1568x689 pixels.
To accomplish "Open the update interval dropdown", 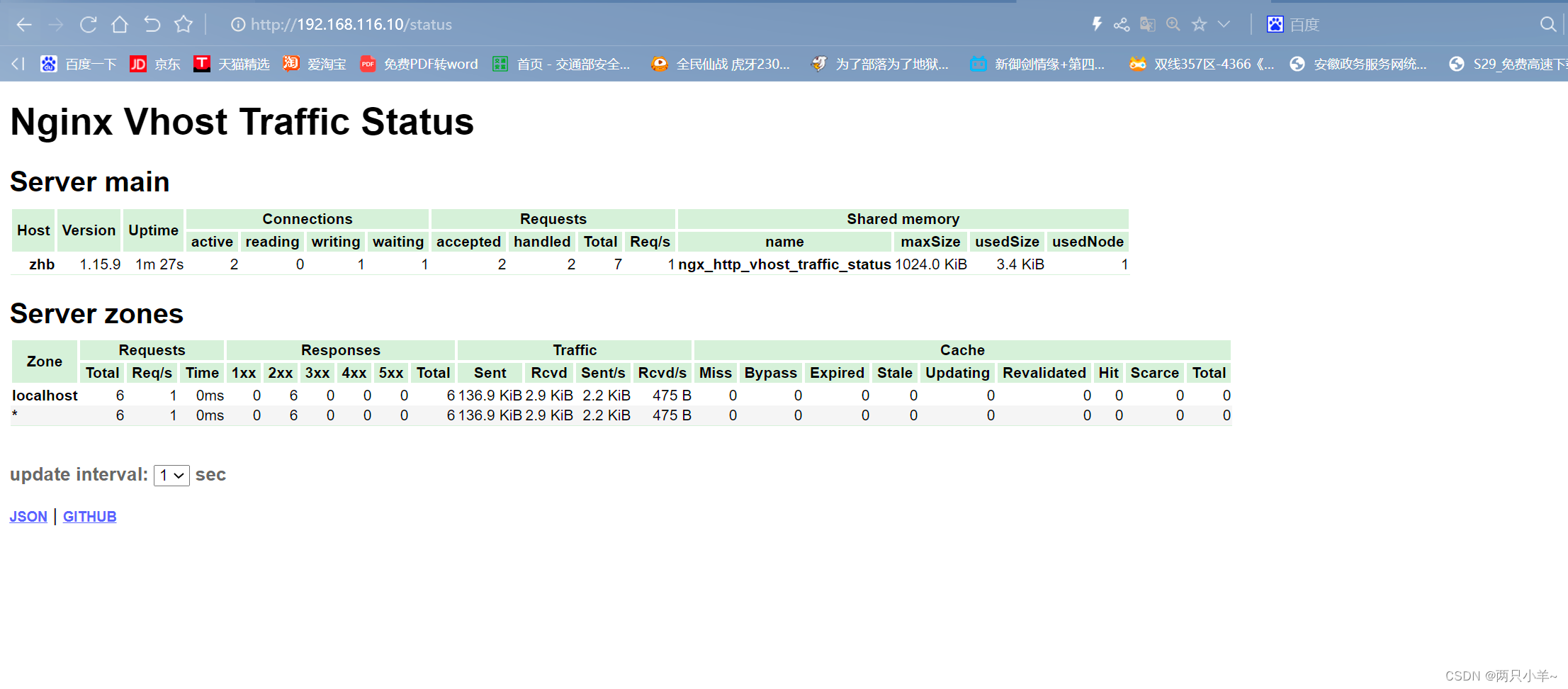I will coord(171,475).
